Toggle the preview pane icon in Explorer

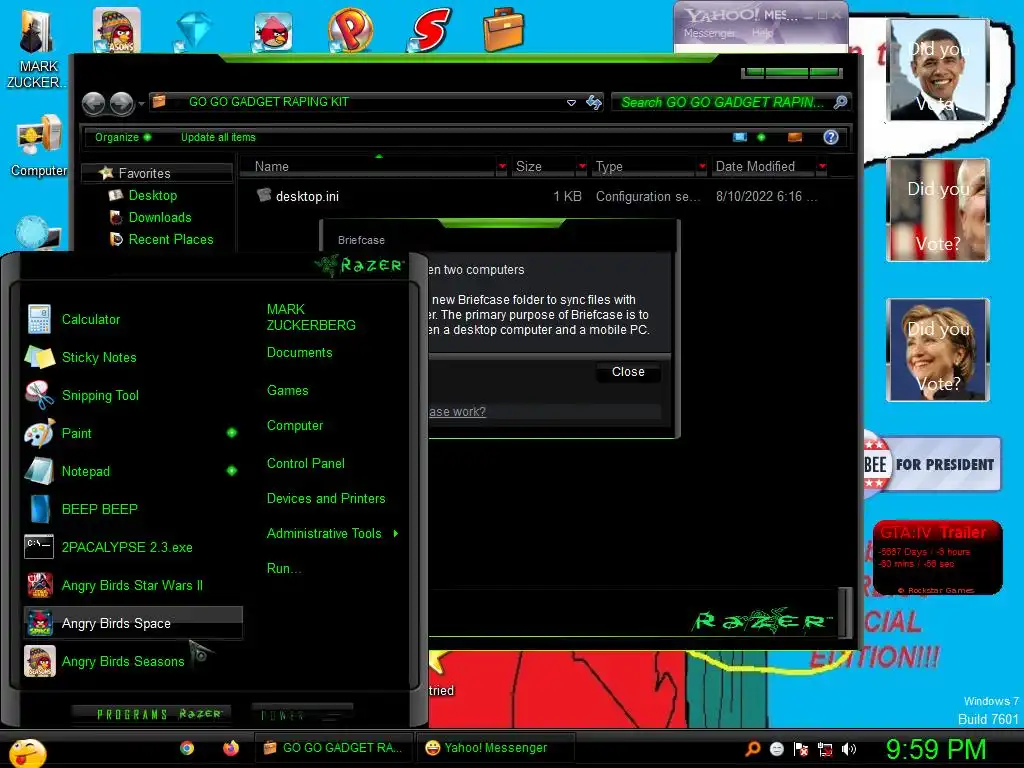[795, 137]
